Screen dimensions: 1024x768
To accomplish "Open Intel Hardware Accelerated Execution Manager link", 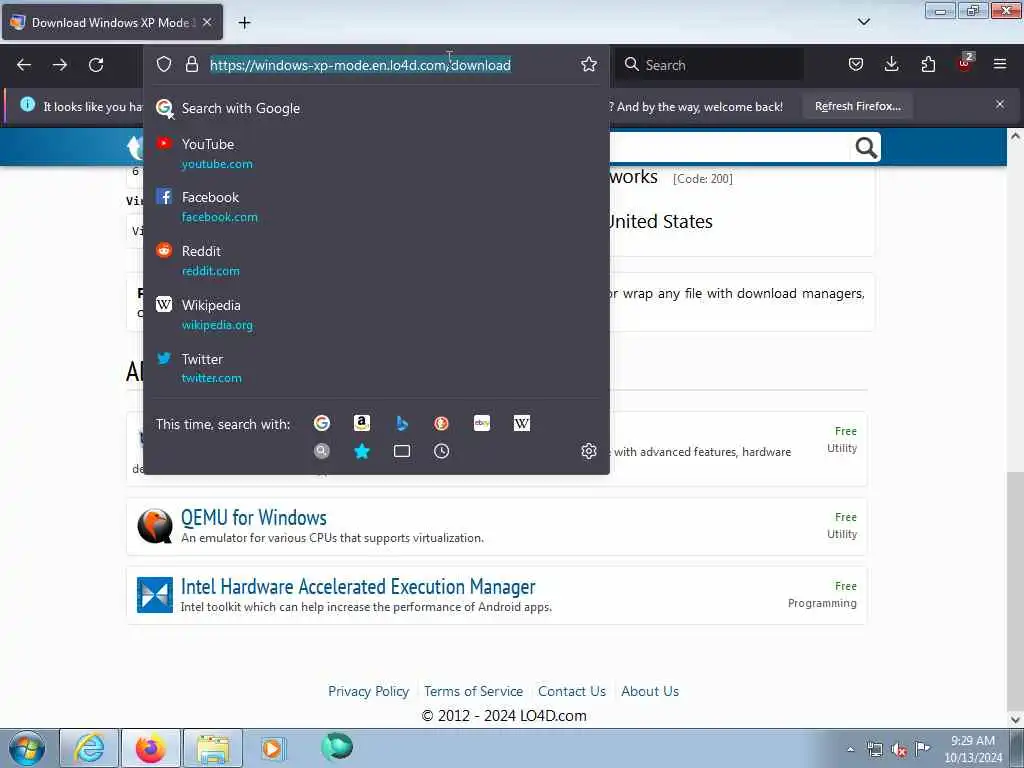I will [x=358, y=586].
